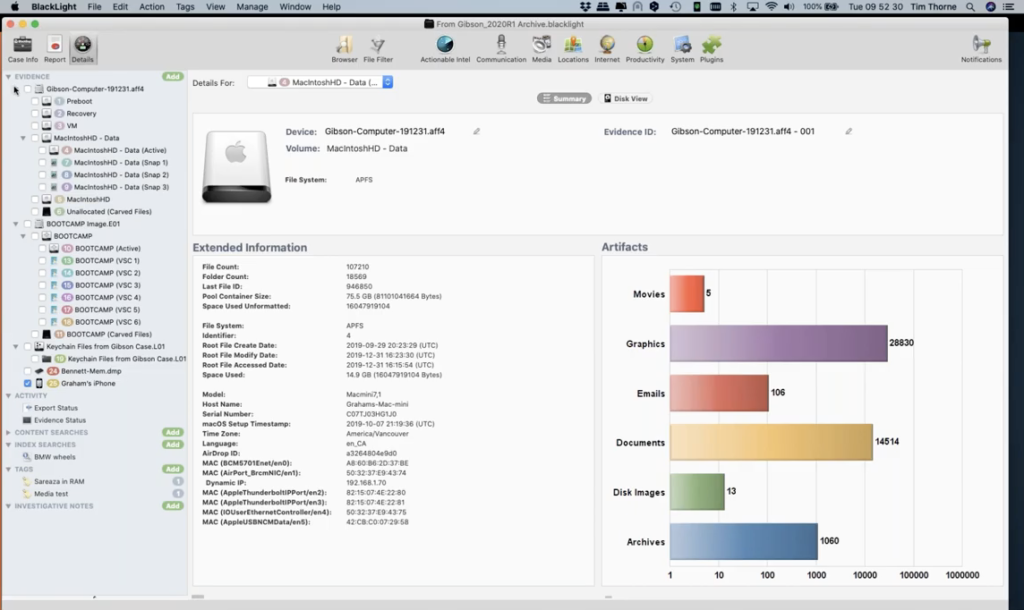Image resolution: width=1024 pixels, height=610 pixels.
Task: Collapse the TAGS section
Action: point(8,469)
